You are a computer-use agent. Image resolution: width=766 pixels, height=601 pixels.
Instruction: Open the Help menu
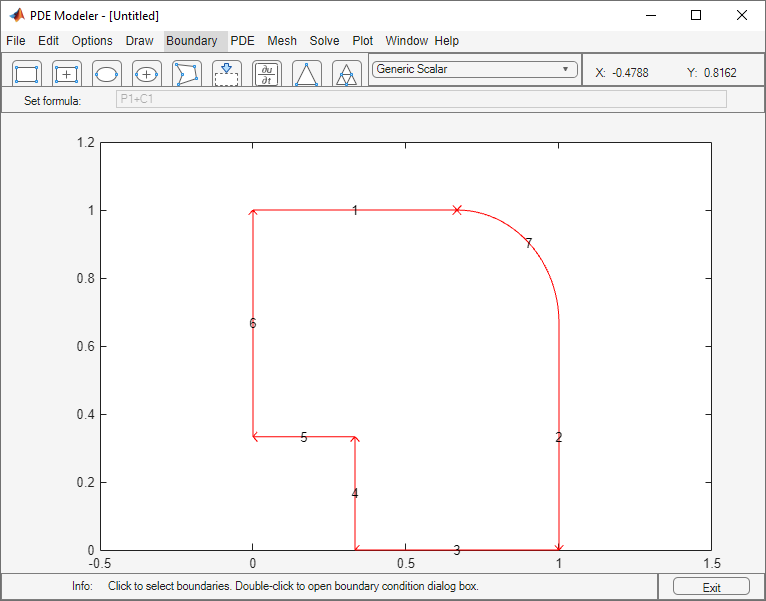pyautogui.click(x=447, y=41)
